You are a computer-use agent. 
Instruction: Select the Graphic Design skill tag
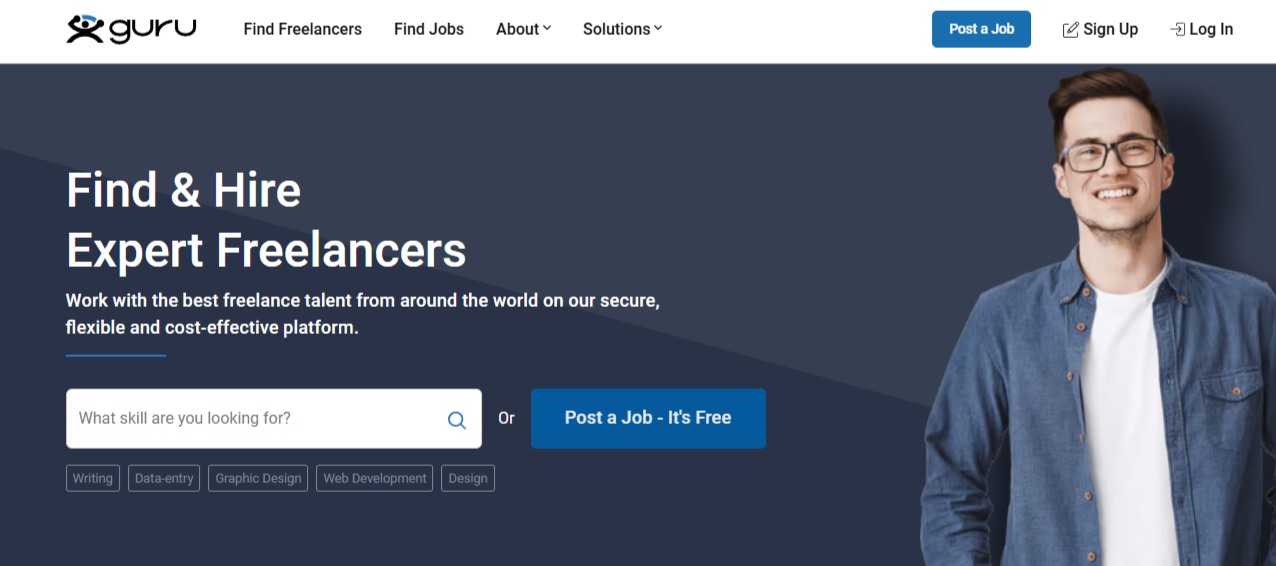click(258, 478)
